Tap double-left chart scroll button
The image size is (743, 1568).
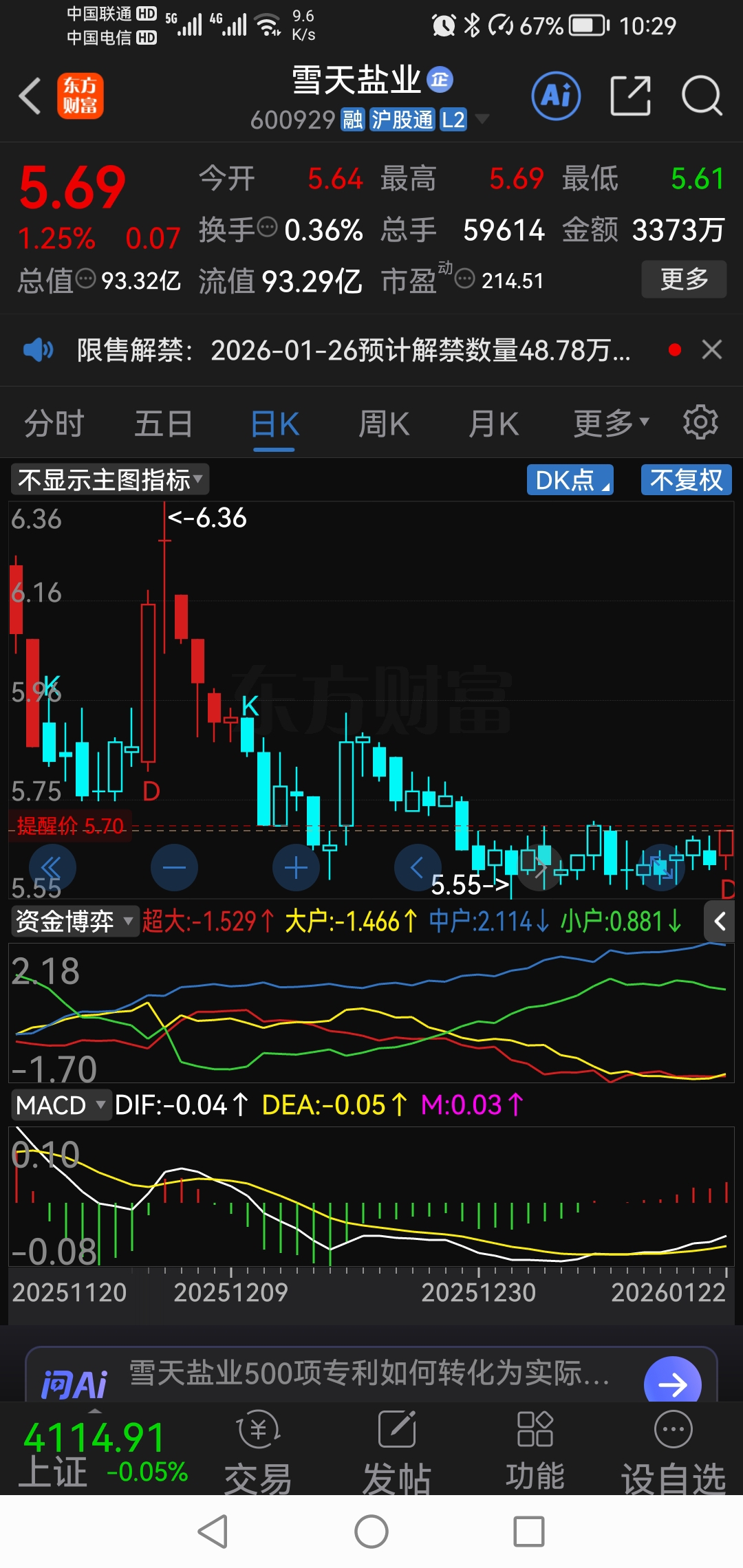point(52,868)
